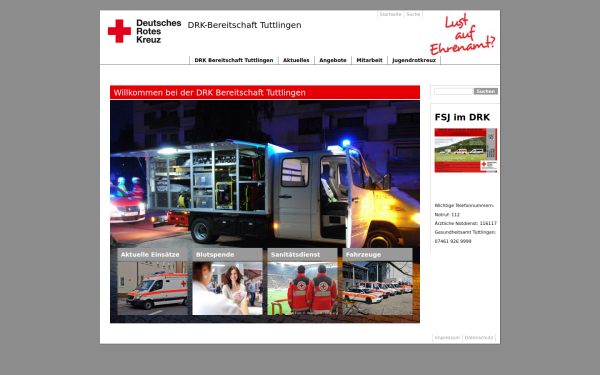
Task: Click the 07461 926 9999 phone number
Action: (x=453, y=241)
